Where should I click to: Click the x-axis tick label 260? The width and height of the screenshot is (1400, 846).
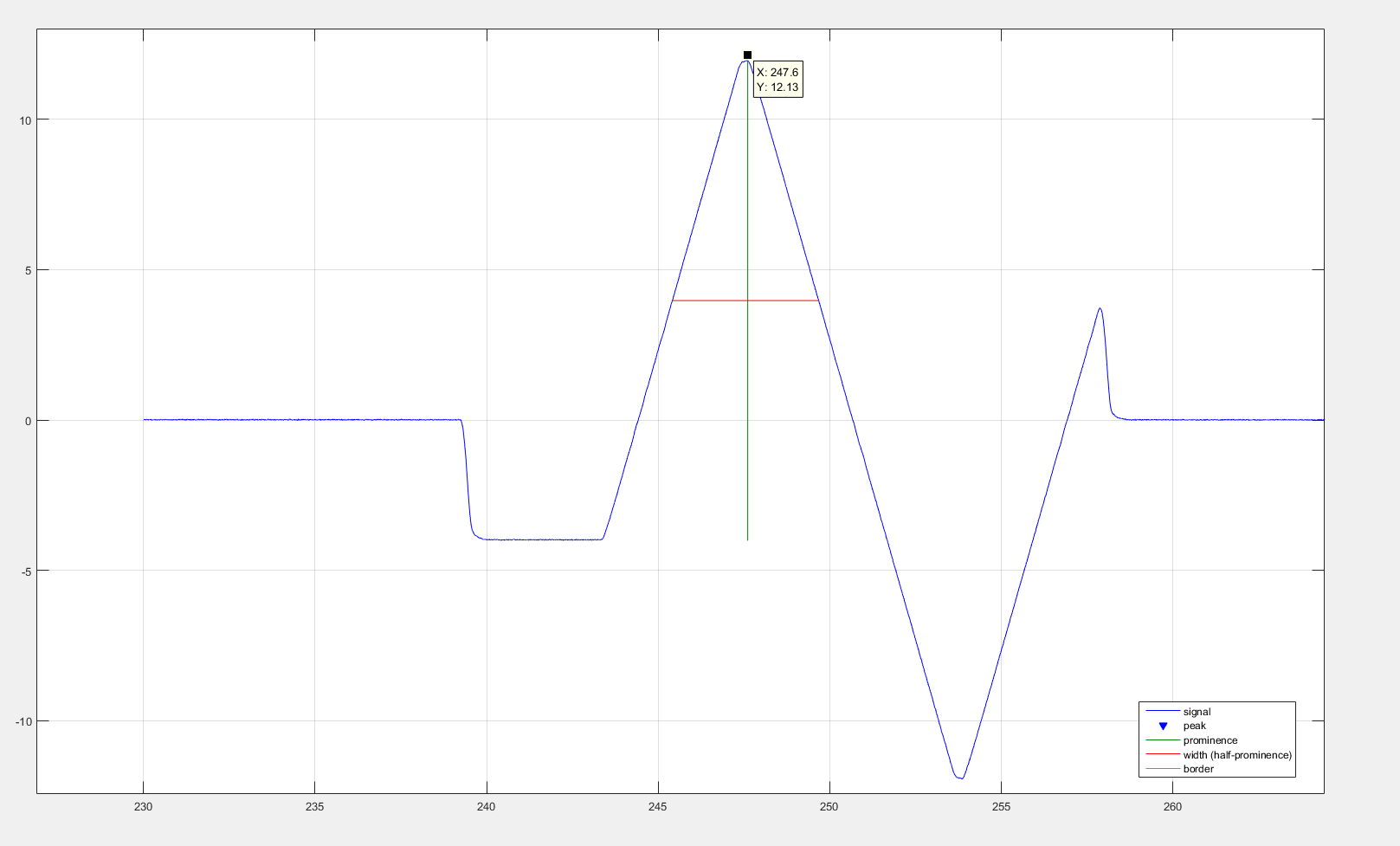(1171, 807)
